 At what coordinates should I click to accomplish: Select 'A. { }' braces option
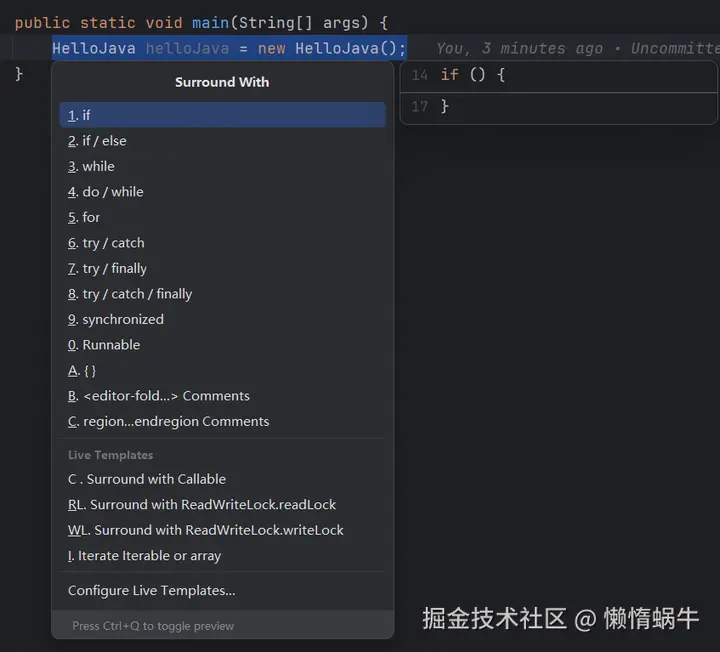(222, 371)
